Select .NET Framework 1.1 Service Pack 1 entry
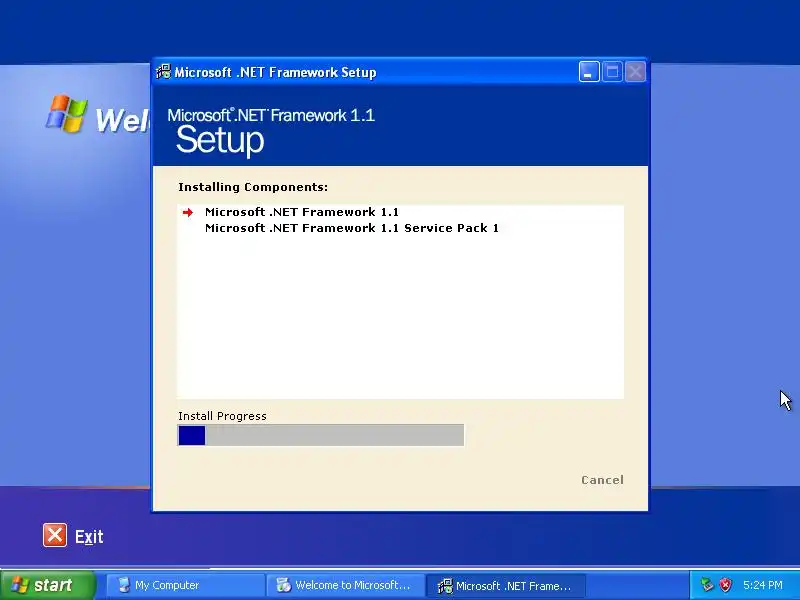The width and height of the screenshot is (800, 600). click(x=352, y=228)
